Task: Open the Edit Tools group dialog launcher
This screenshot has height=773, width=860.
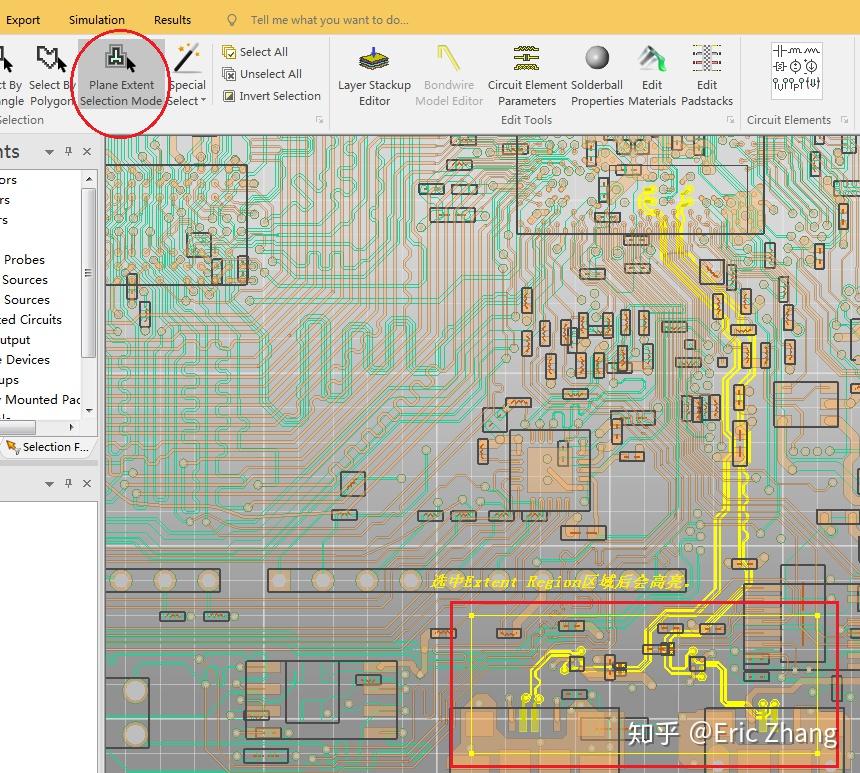Action: pyautogui.click(x=730, y=120)
